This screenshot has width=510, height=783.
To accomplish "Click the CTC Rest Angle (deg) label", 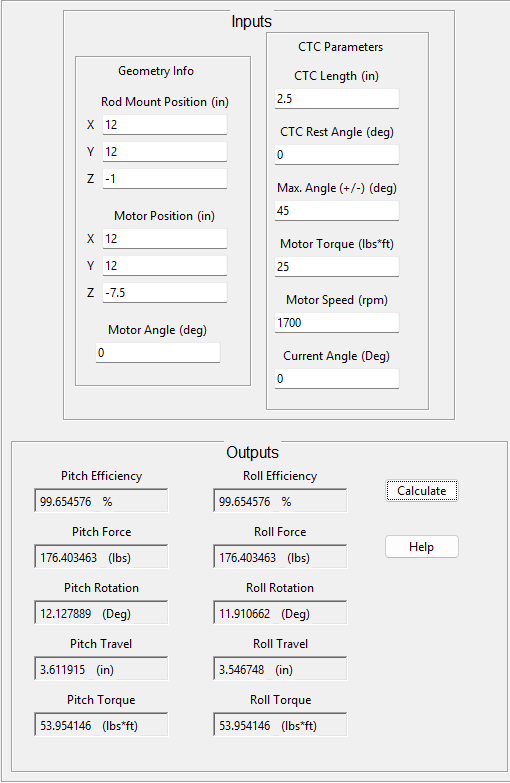I will [337, 132].
